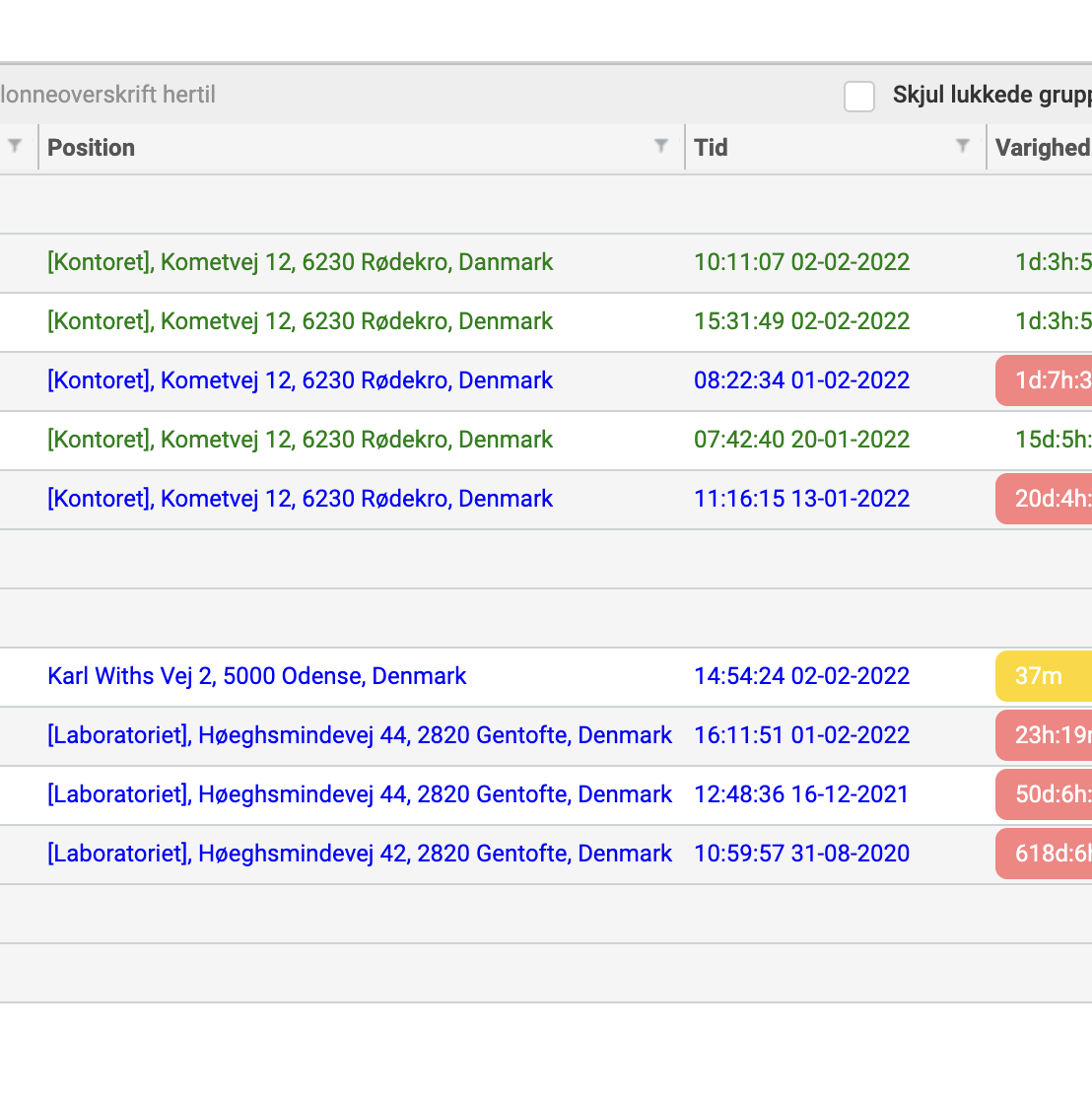The image size is (1092, 1098).
Task: Select time 12:48:36 16-12-2021
Action: (801, 794)
